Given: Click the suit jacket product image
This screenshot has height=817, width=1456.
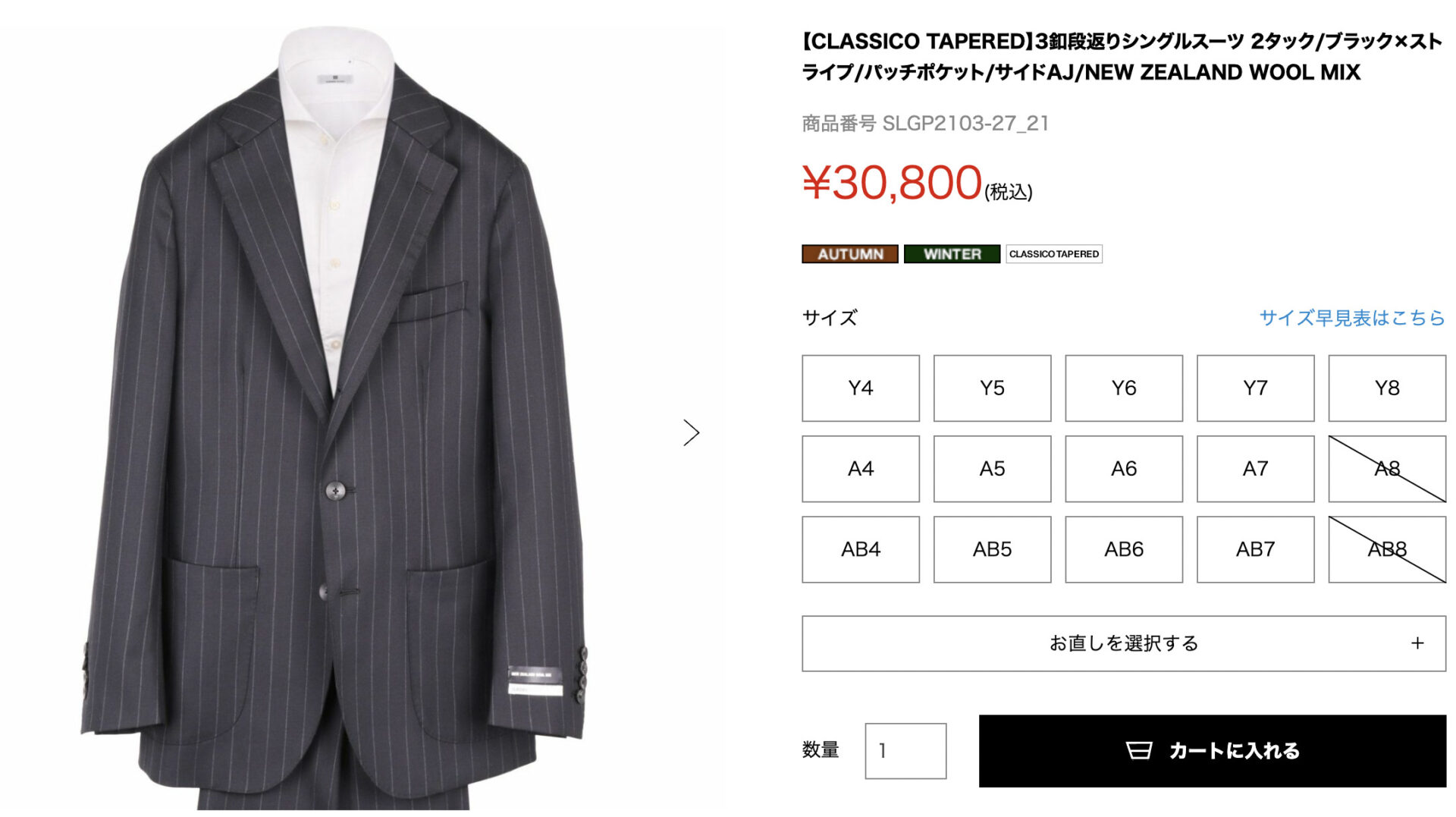Looking at the screenshot, I should [334, 419].
